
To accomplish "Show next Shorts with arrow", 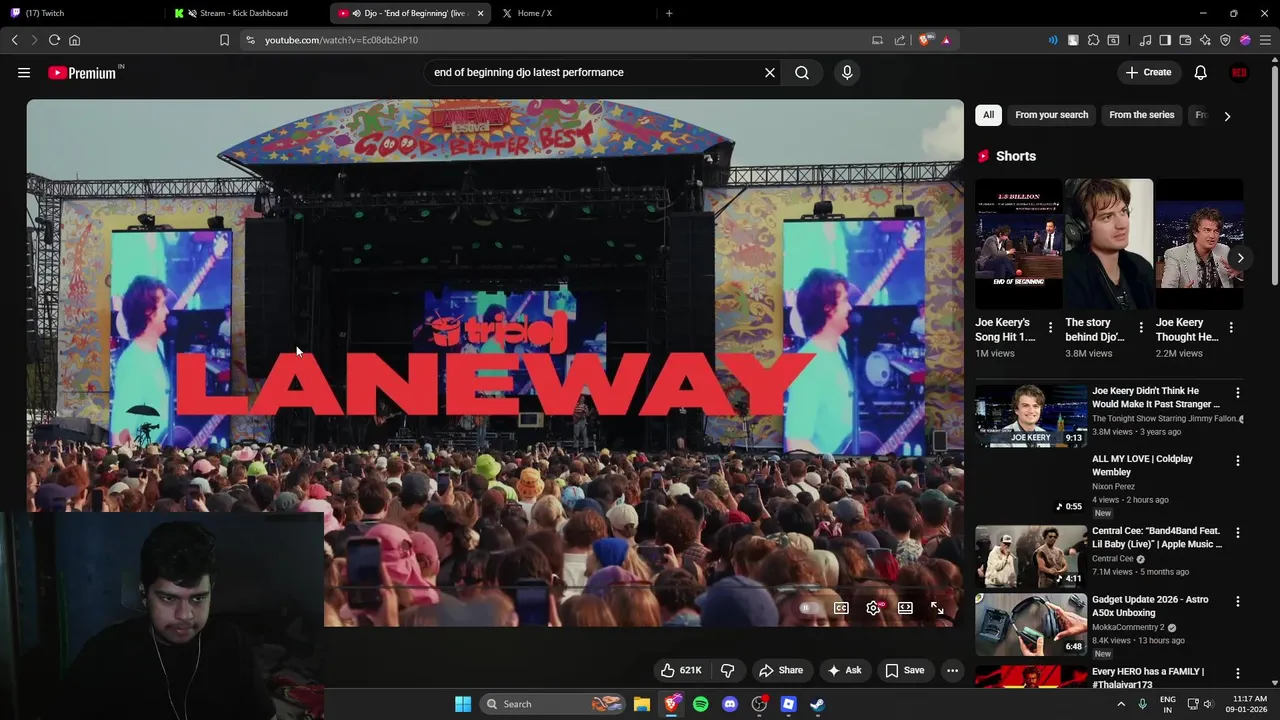I will [x=1240, y=258].
